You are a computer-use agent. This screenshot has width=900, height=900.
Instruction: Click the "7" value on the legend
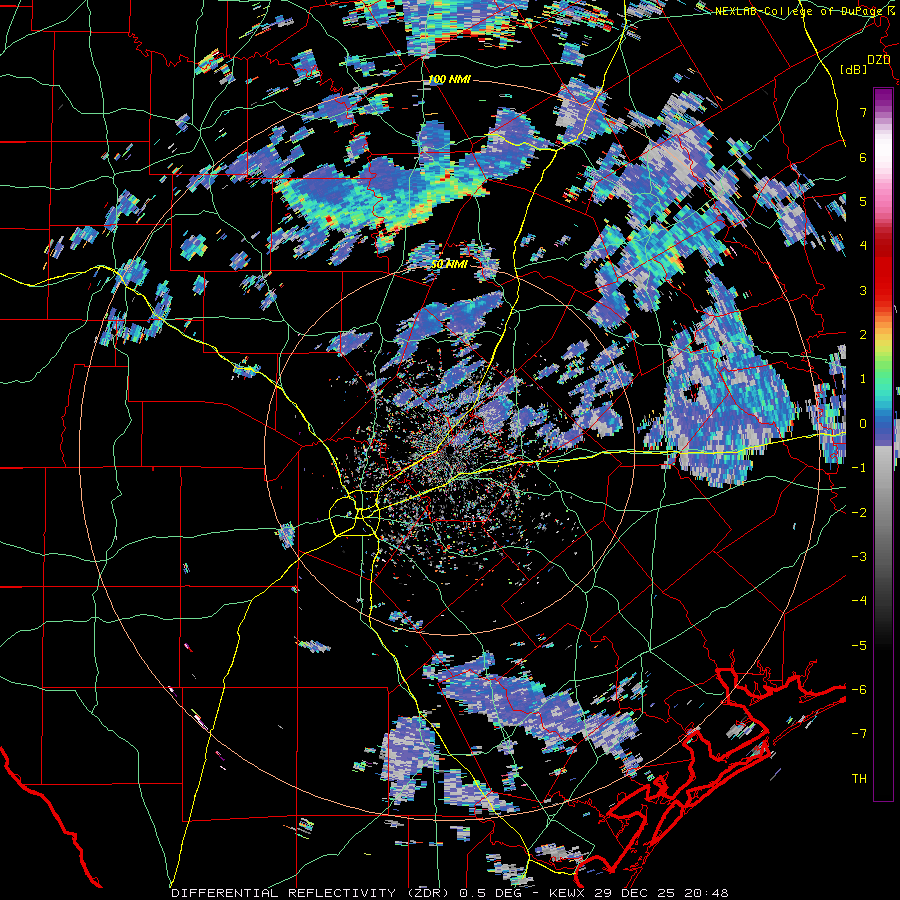coord(863,112)
